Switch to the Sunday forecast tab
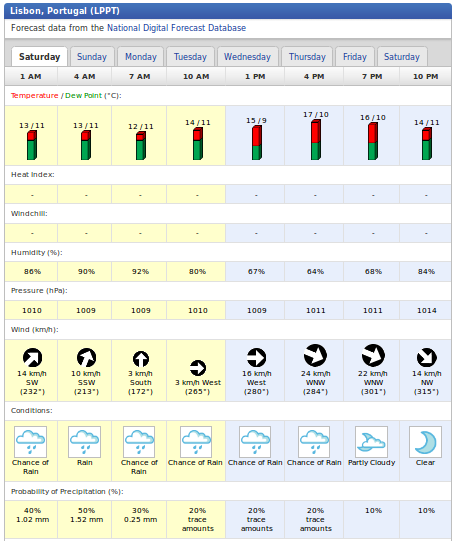This screenshot has height=541, width=458. click(92, 57)
